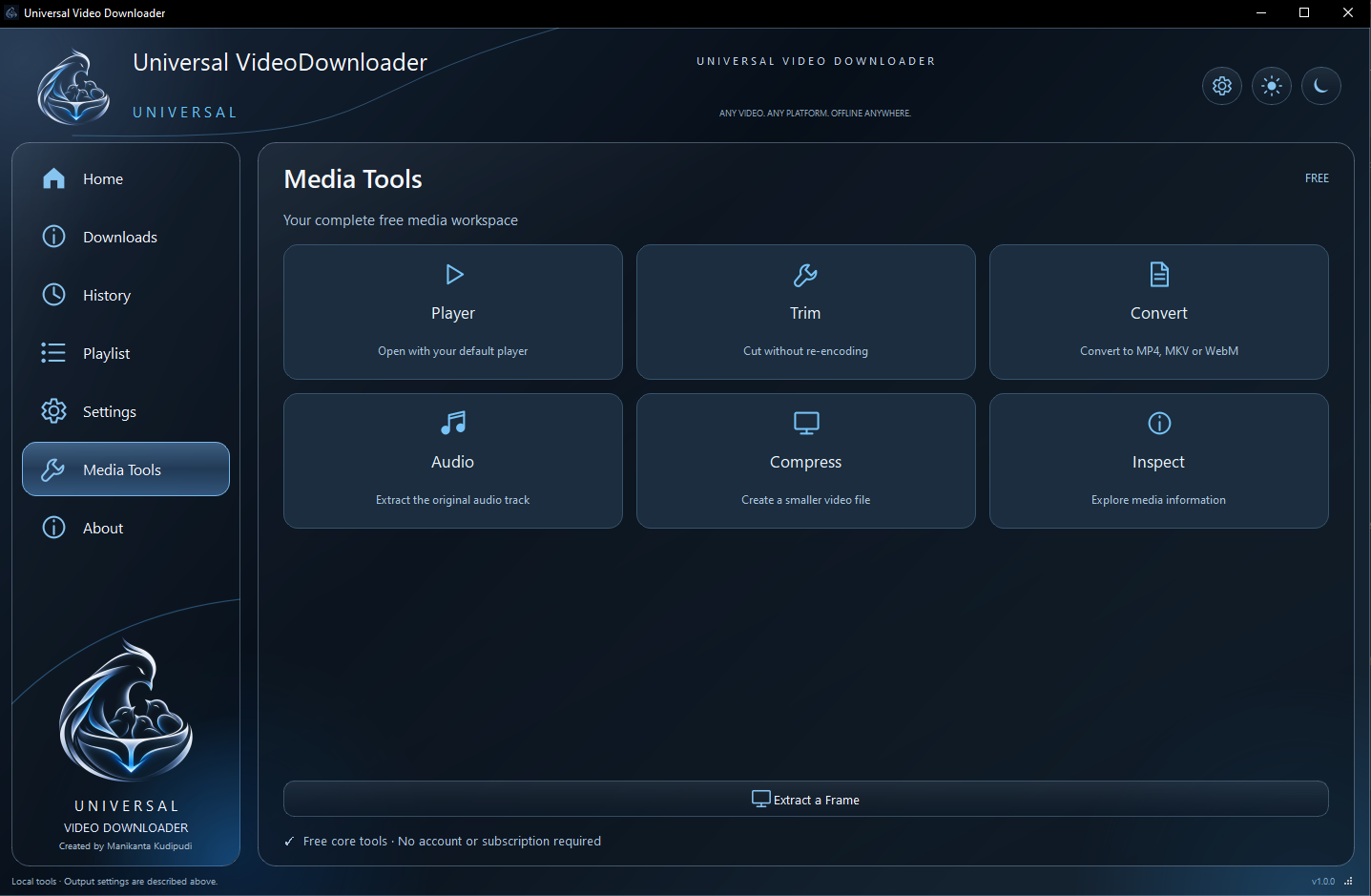Click the title bar app icon
Screen dimensions: 1371x896
[11, 13]
